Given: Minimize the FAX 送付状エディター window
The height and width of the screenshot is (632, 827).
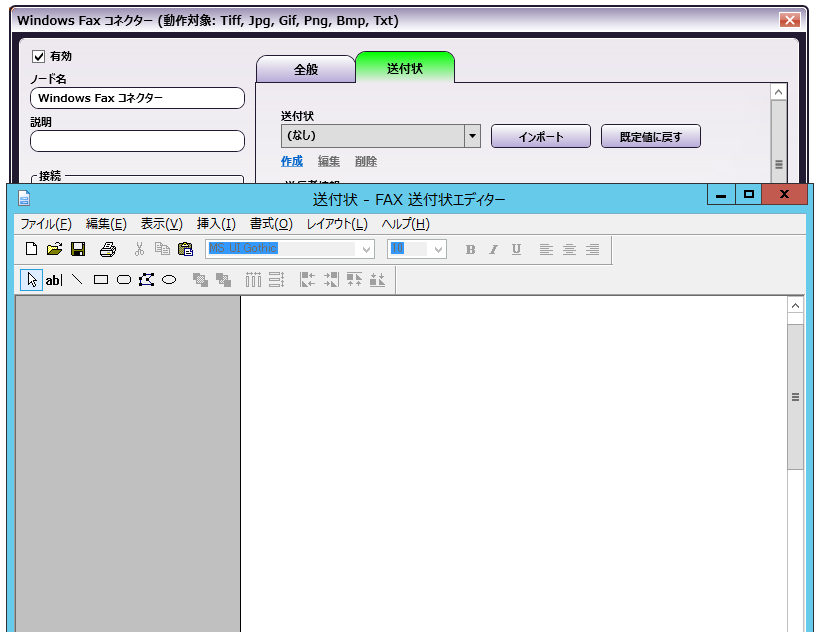Looking at the screenshot, I should (x=721, y=195).
